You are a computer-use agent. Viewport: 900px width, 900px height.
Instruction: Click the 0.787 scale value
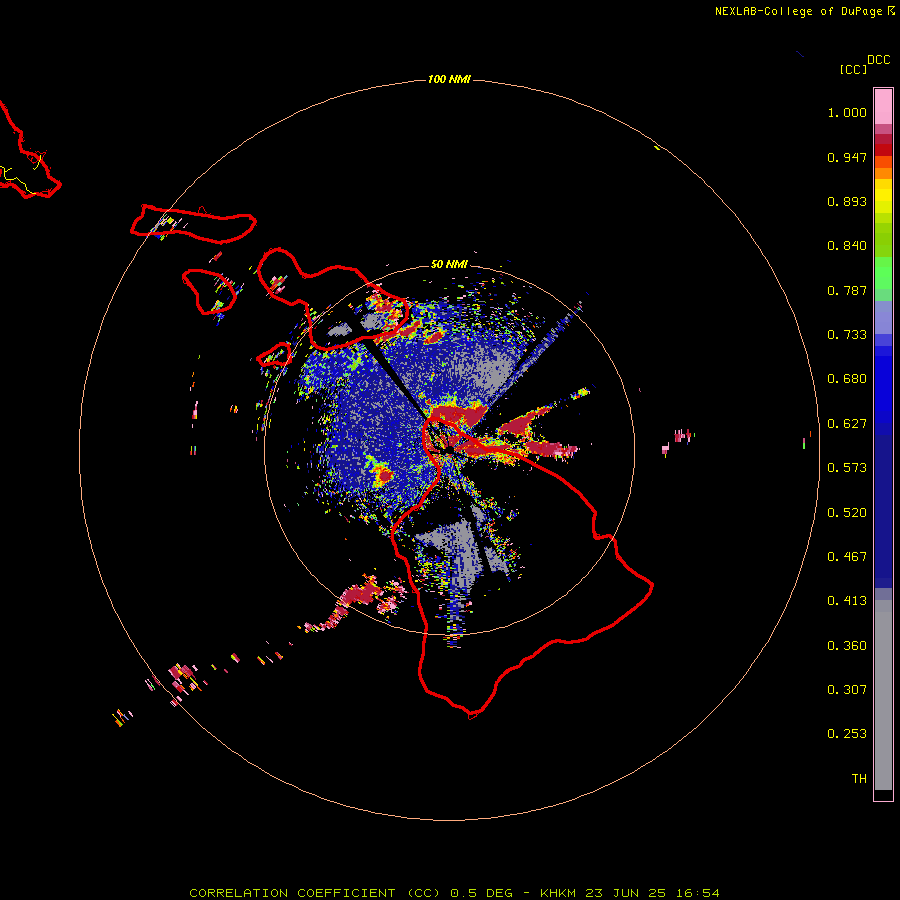[x=847, y=290]
